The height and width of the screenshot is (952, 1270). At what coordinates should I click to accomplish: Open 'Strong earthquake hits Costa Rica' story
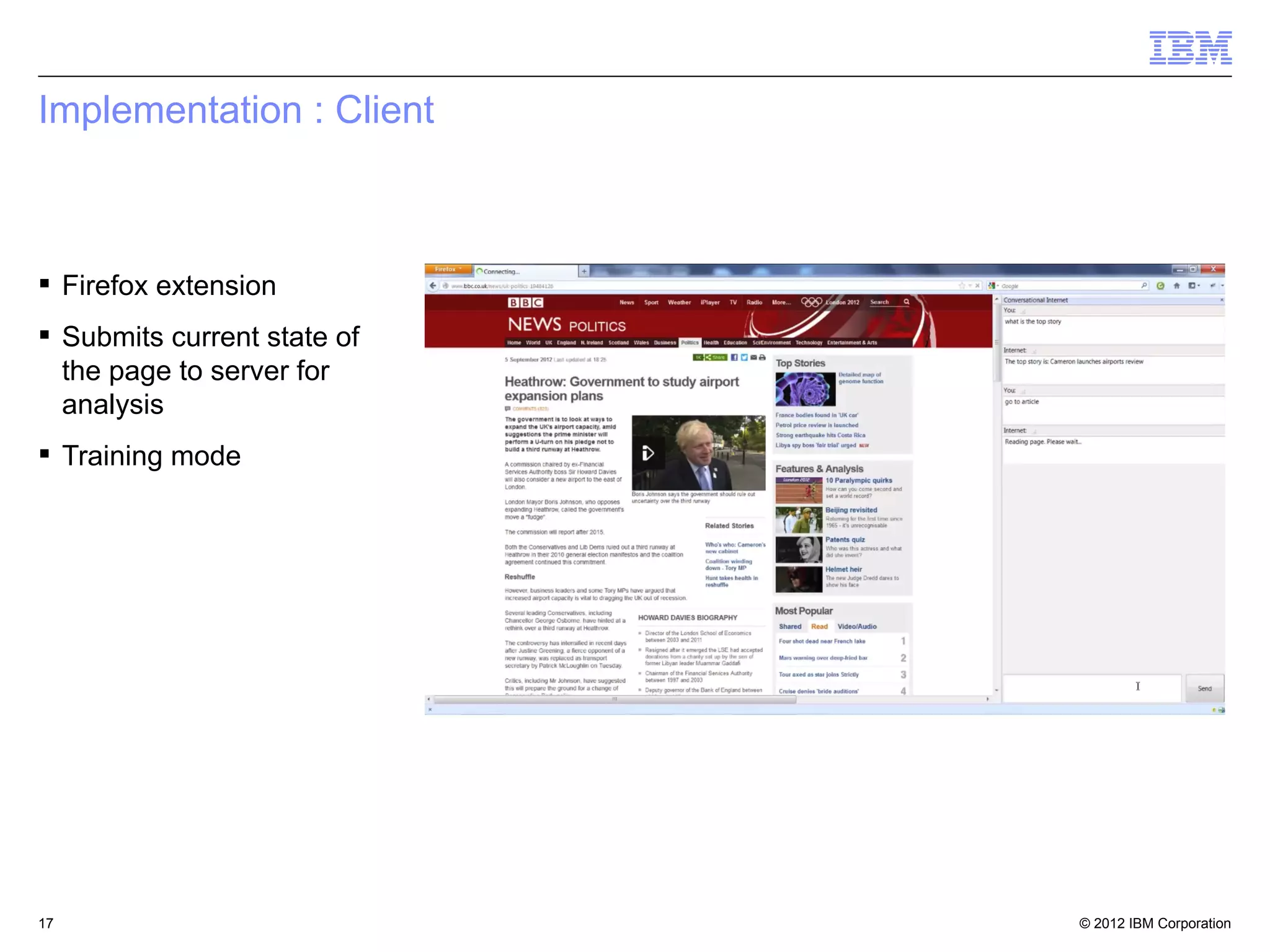[x=820, y=435]
